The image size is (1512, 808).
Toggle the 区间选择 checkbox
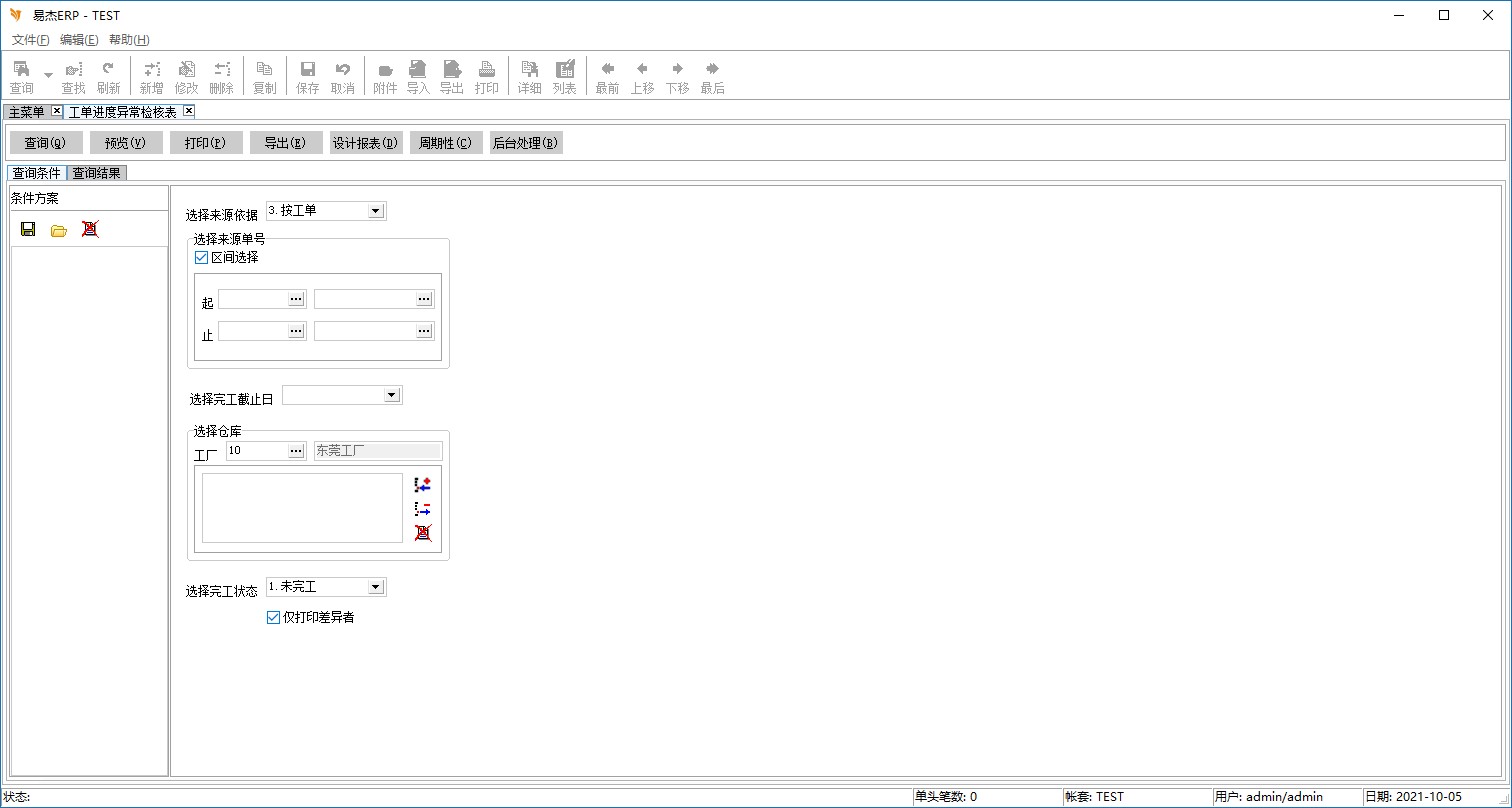point(202,257)
